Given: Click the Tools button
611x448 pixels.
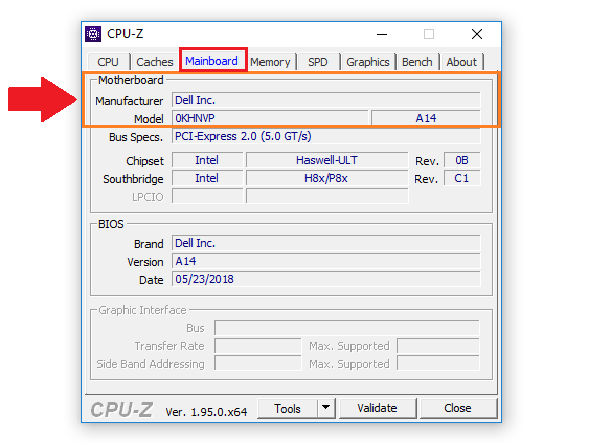Looking at the screenshot, I should point(287,408).
